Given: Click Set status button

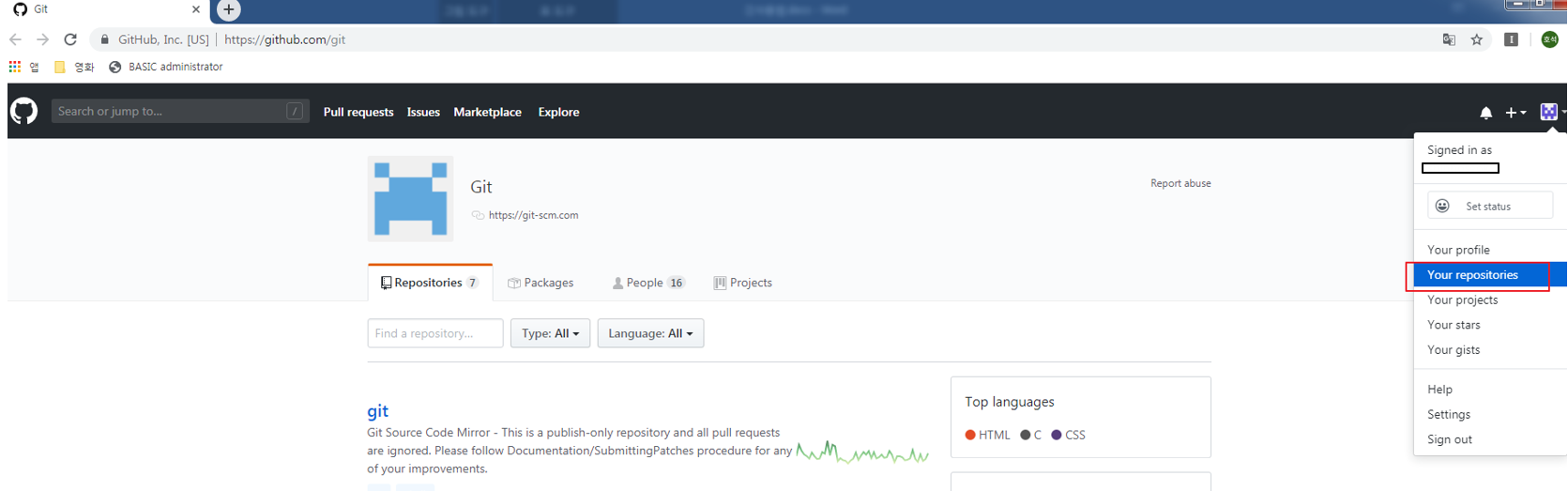Looking at the screenshot, I should point(1490,206).
